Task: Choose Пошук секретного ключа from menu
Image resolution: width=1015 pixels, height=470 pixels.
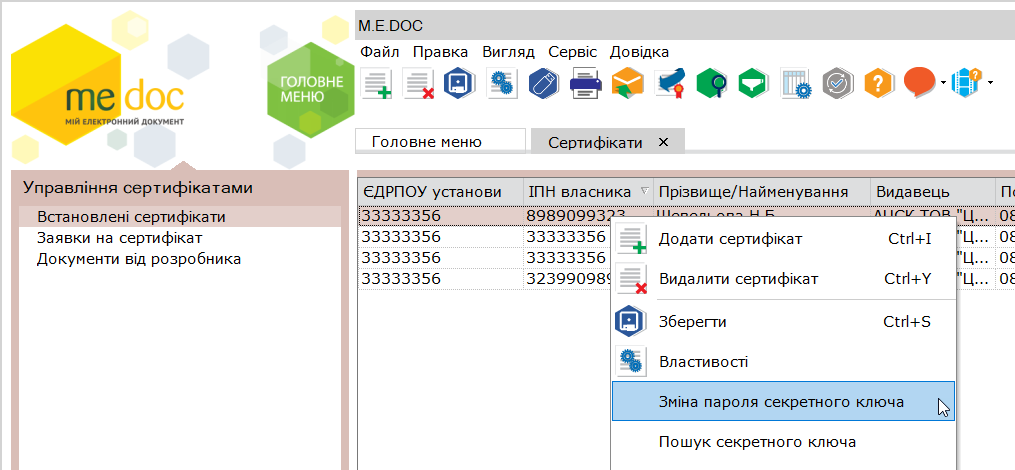Action: 784,442
